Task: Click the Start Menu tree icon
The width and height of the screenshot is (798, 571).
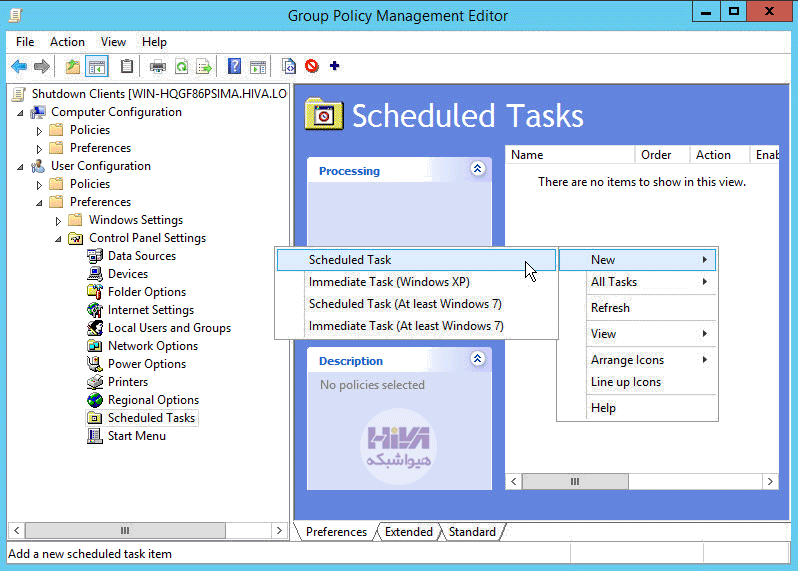Action: [x=95, y=436]
